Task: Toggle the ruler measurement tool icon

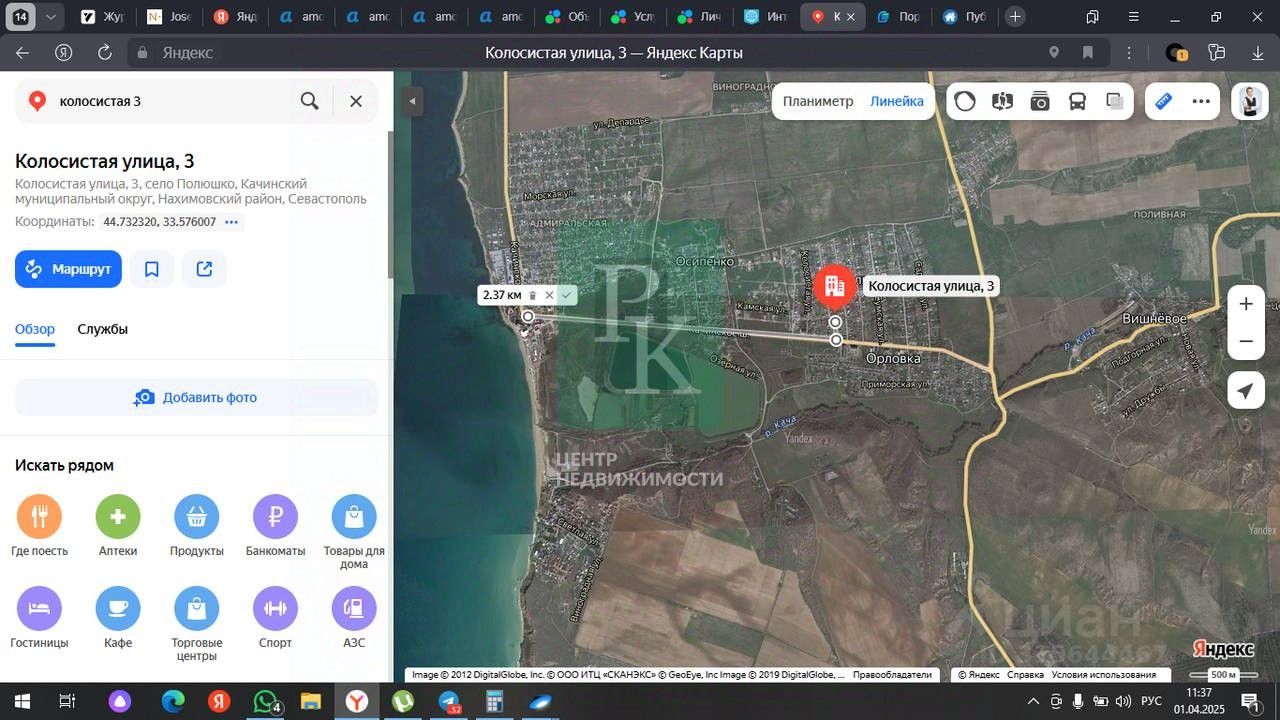Action: [x=1163, y=101]
